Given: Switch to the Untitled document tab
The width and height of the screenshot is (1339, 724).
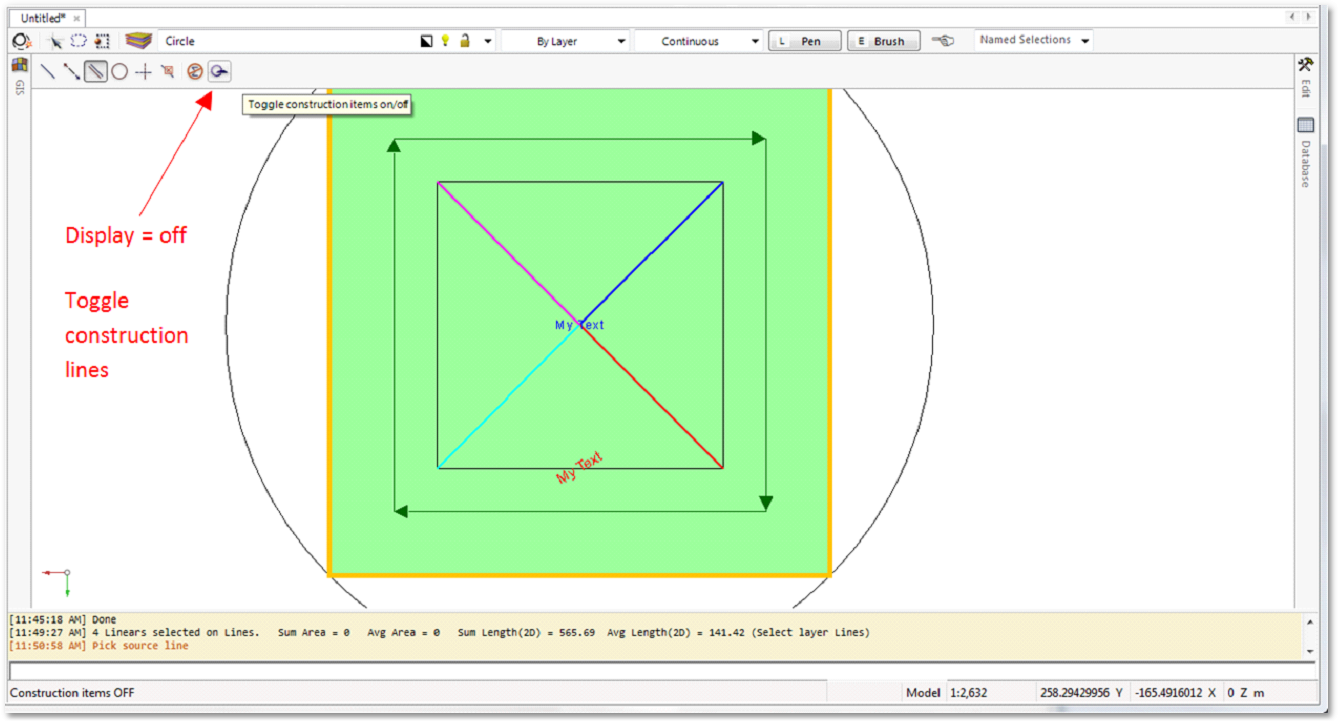Looking at the screenshot, I should (43, 18).
